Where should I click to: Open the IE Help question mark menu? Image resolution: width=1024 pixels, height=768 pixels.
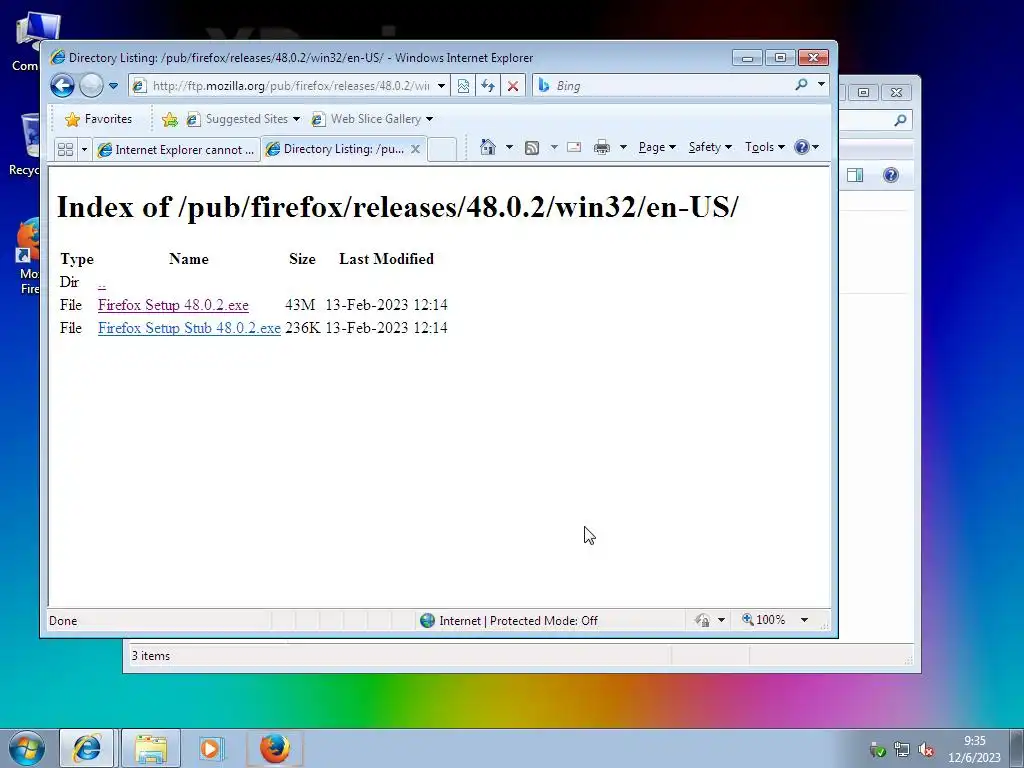click(807, 147)
